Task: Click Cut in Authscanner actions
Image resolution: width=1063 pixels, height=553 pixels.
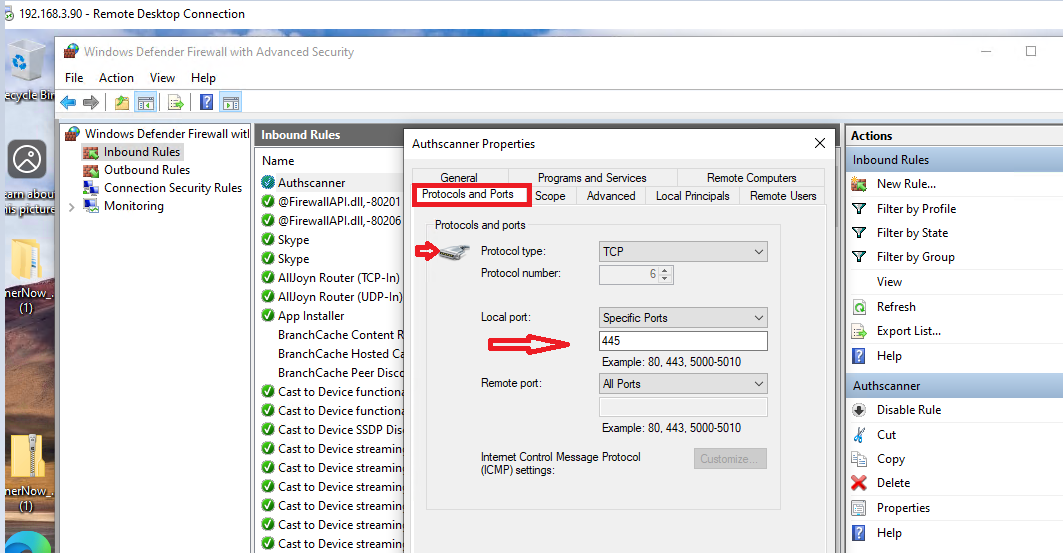Action: [x=886, y=434]
